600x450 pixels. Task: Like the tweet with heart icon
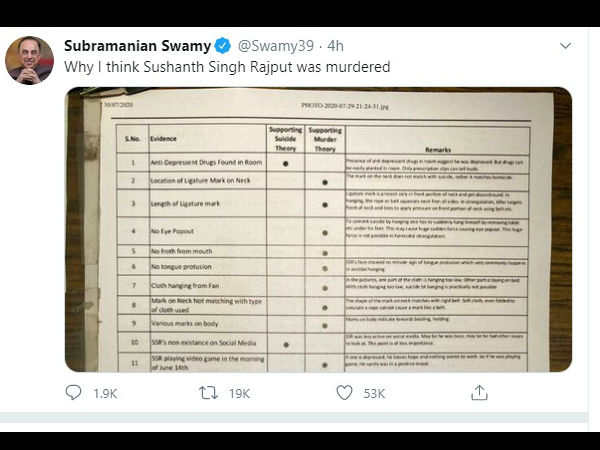344,393
